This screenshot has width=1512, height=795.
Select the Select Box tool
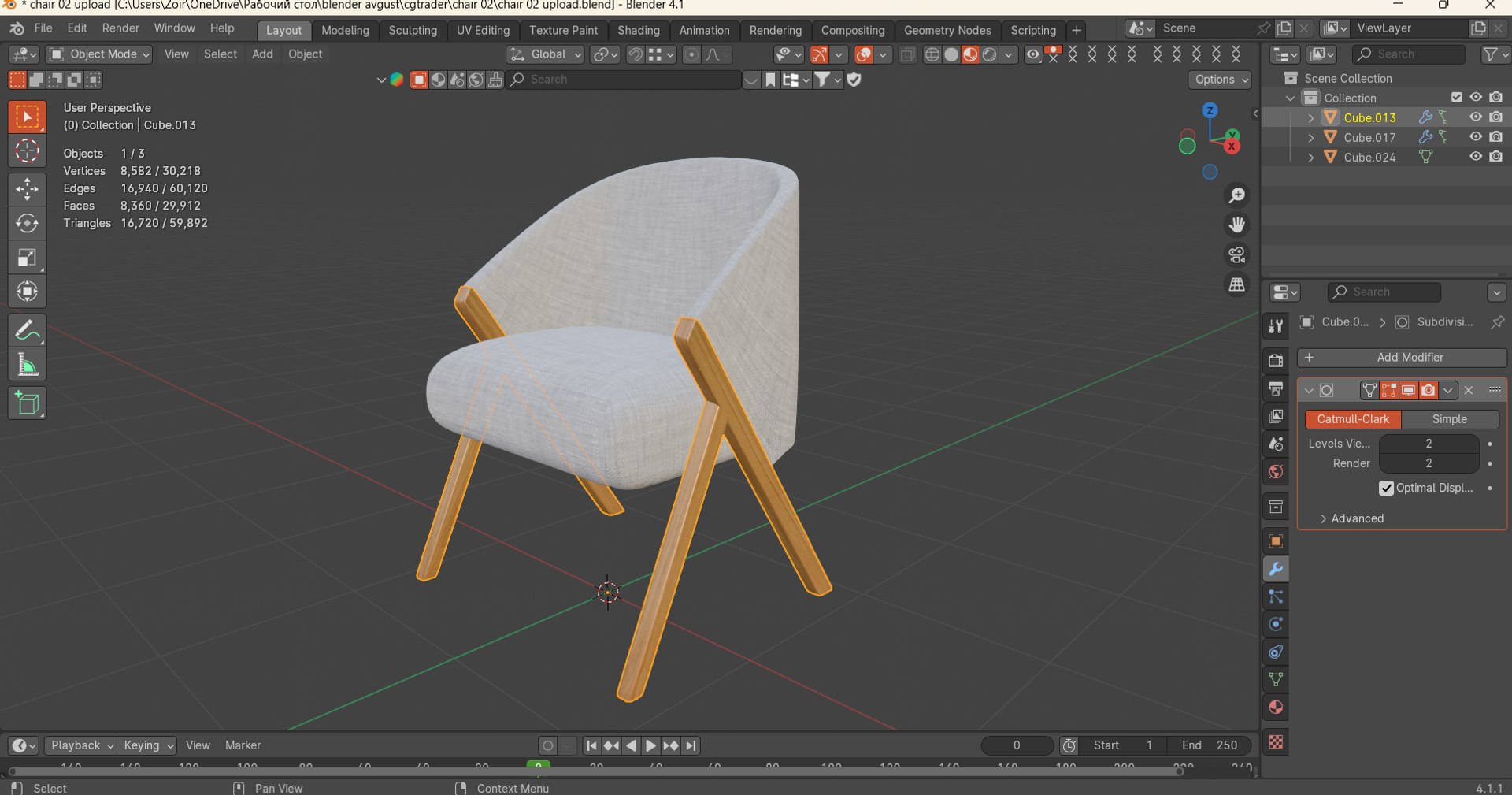(28, 117)
